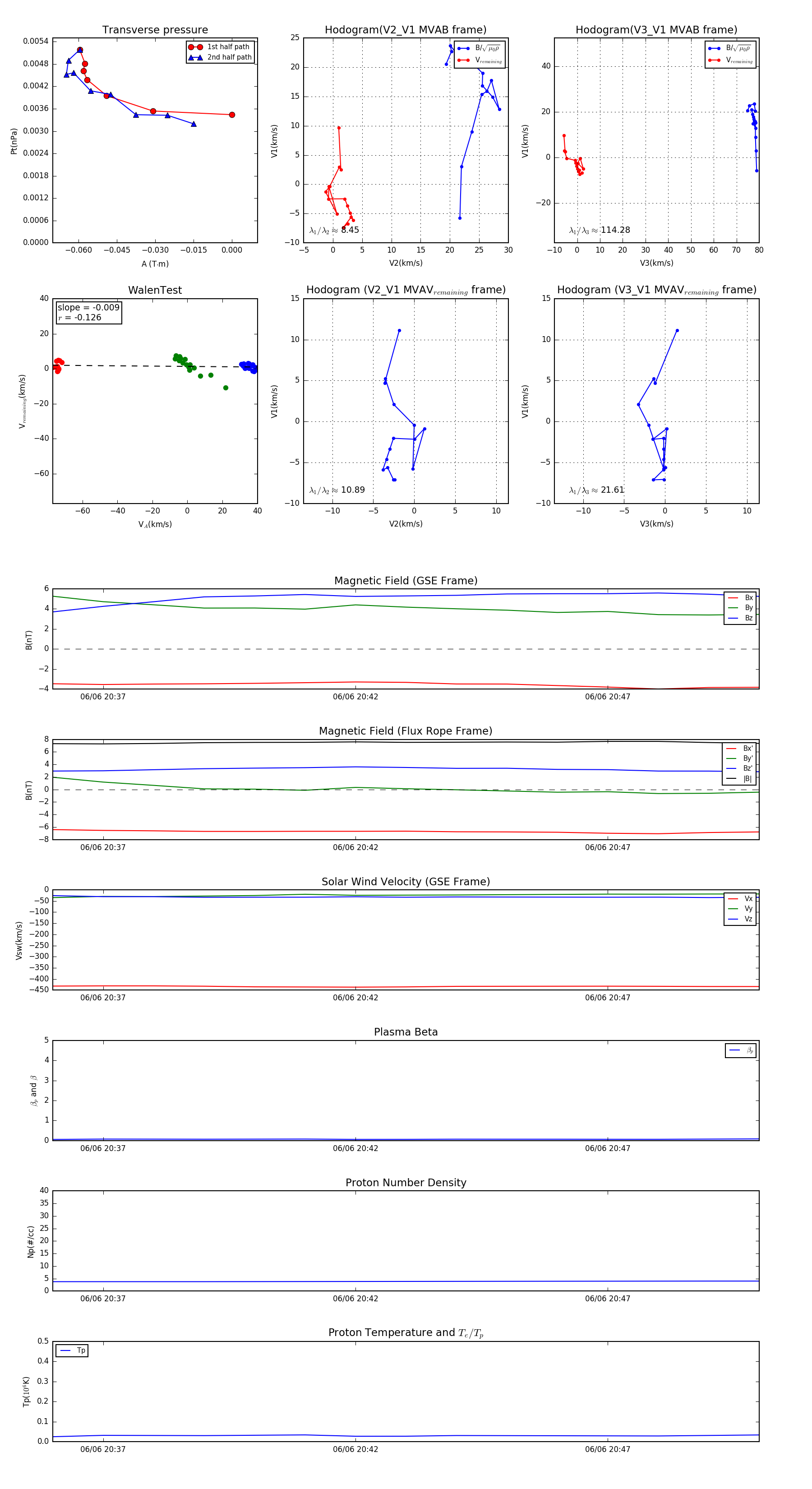The height and width of the screenshot is (1489, 812).
Task: Click the "Hodogram (V2_V1 MVAV remaining frame)" title
Action: (405, 290)
